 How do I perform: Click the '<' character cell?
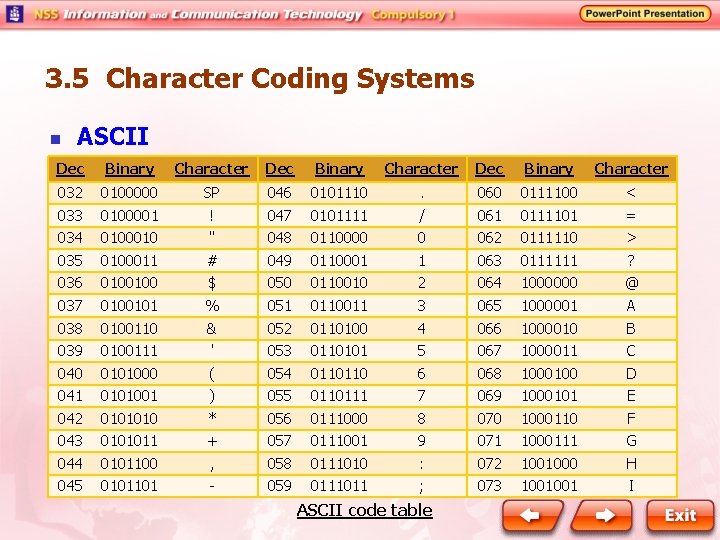click(631, 193)
